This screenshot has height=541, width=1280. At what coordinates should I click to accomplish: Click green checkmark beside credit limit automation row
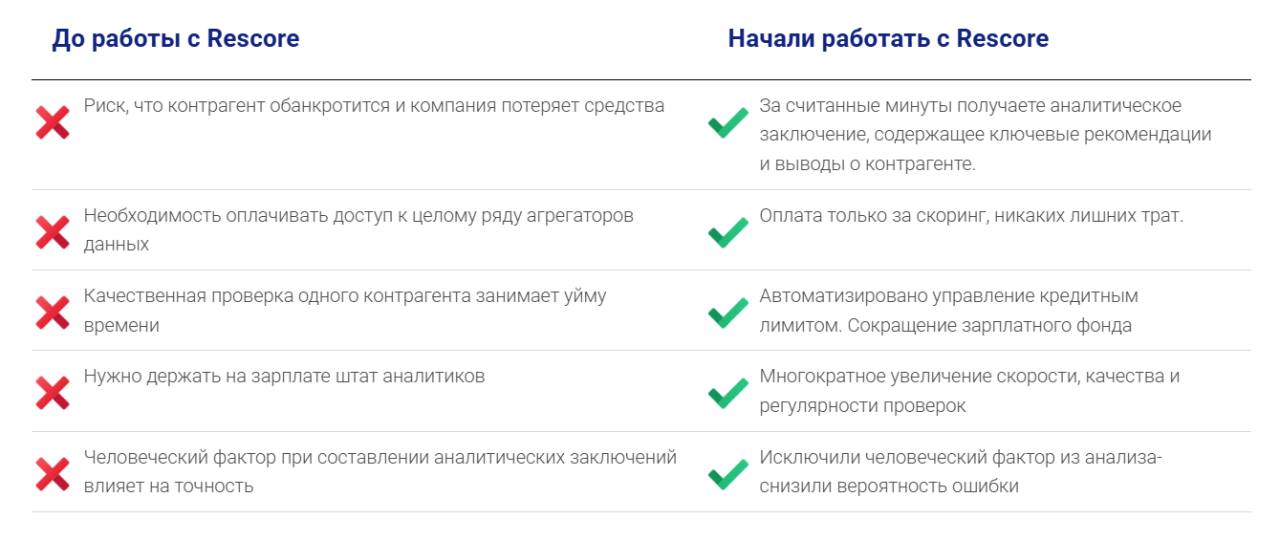pos(728,313)
